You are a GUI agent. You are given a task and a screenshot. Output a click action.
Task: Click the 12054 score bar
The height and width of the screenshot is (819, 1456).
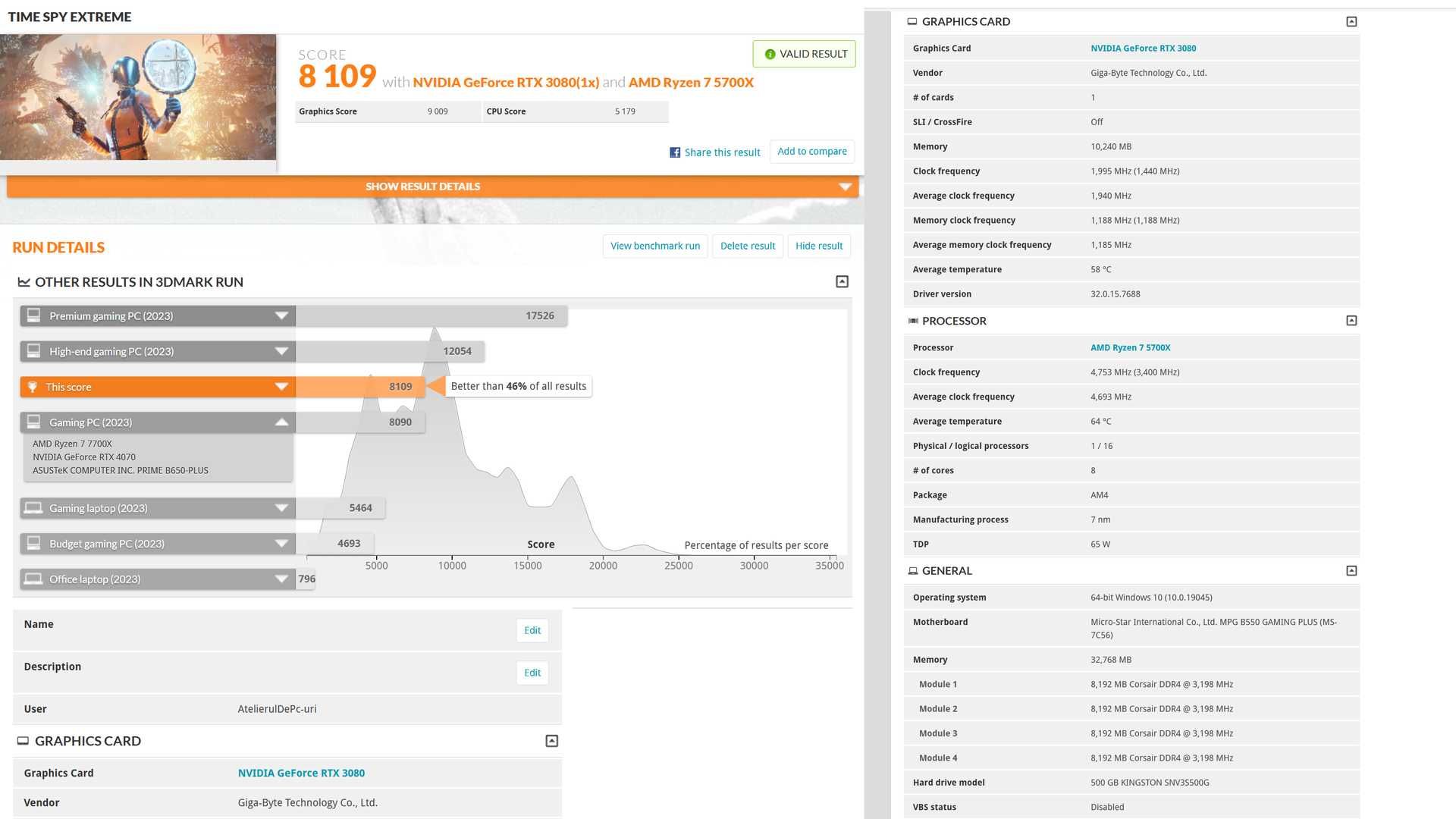click(390, 351)
